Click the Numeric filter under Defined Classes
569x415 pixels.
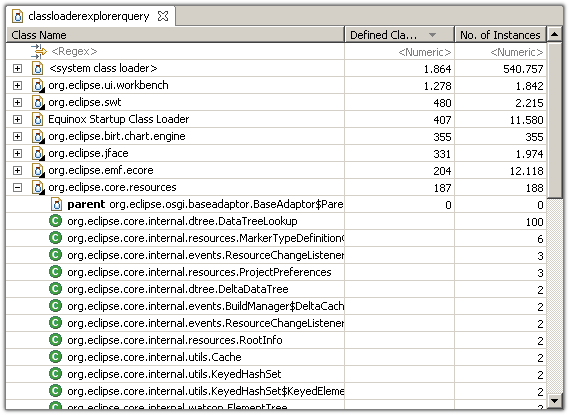point(425,52)
